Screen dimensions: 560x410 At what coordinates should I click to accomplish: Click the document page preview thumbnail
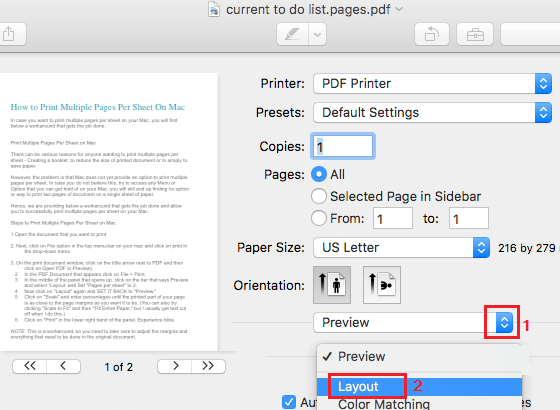(x=109, y=212)
